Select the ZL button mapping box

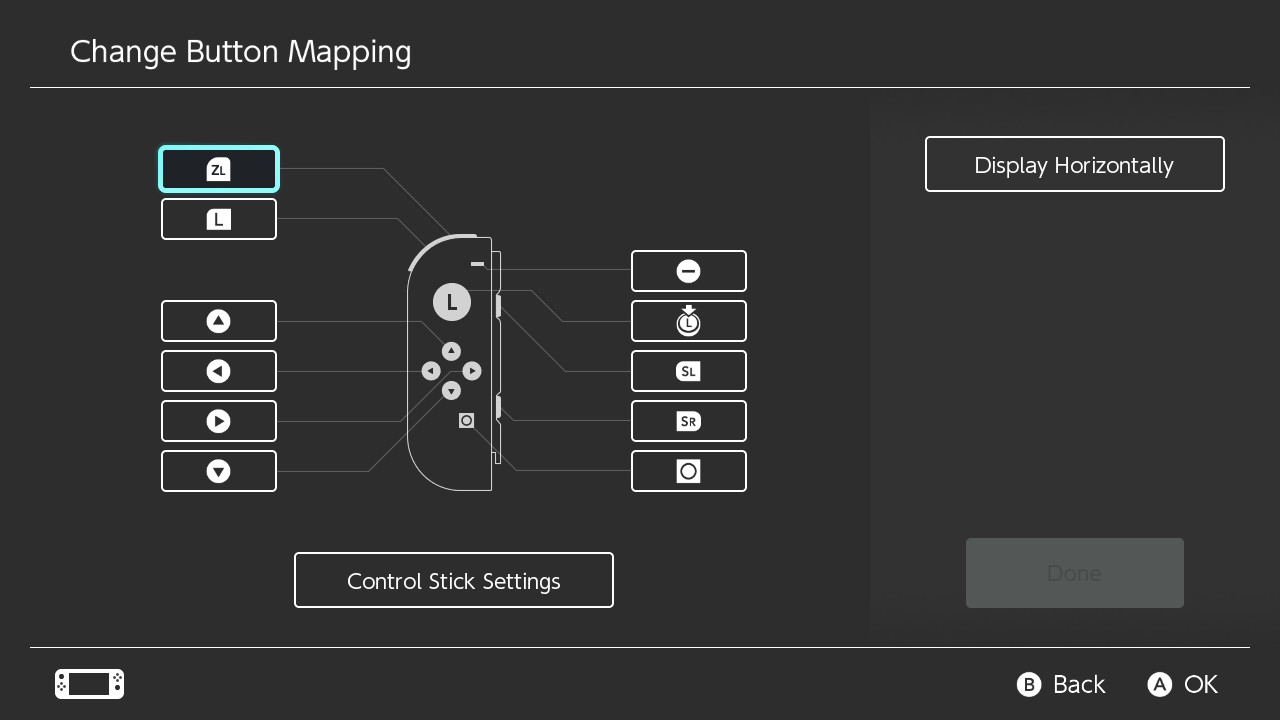tap(218, 170)
